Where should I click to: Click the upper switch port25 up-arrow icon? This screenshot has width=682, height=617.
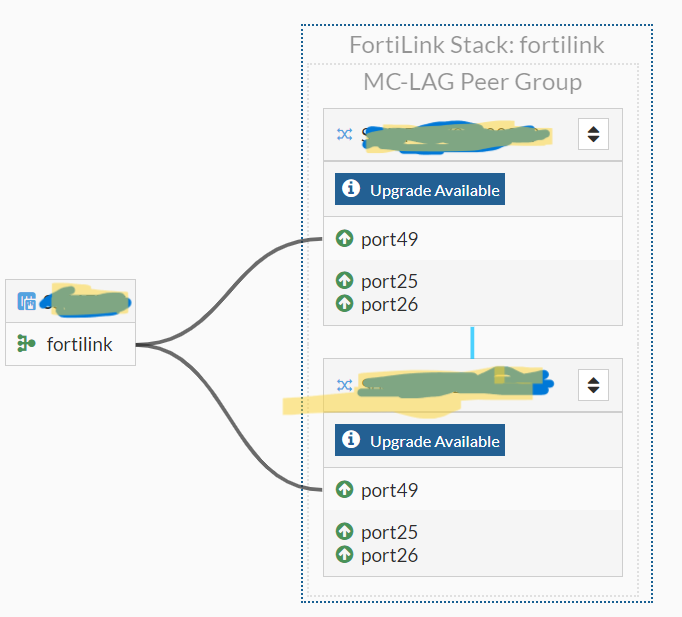(345, 281)
